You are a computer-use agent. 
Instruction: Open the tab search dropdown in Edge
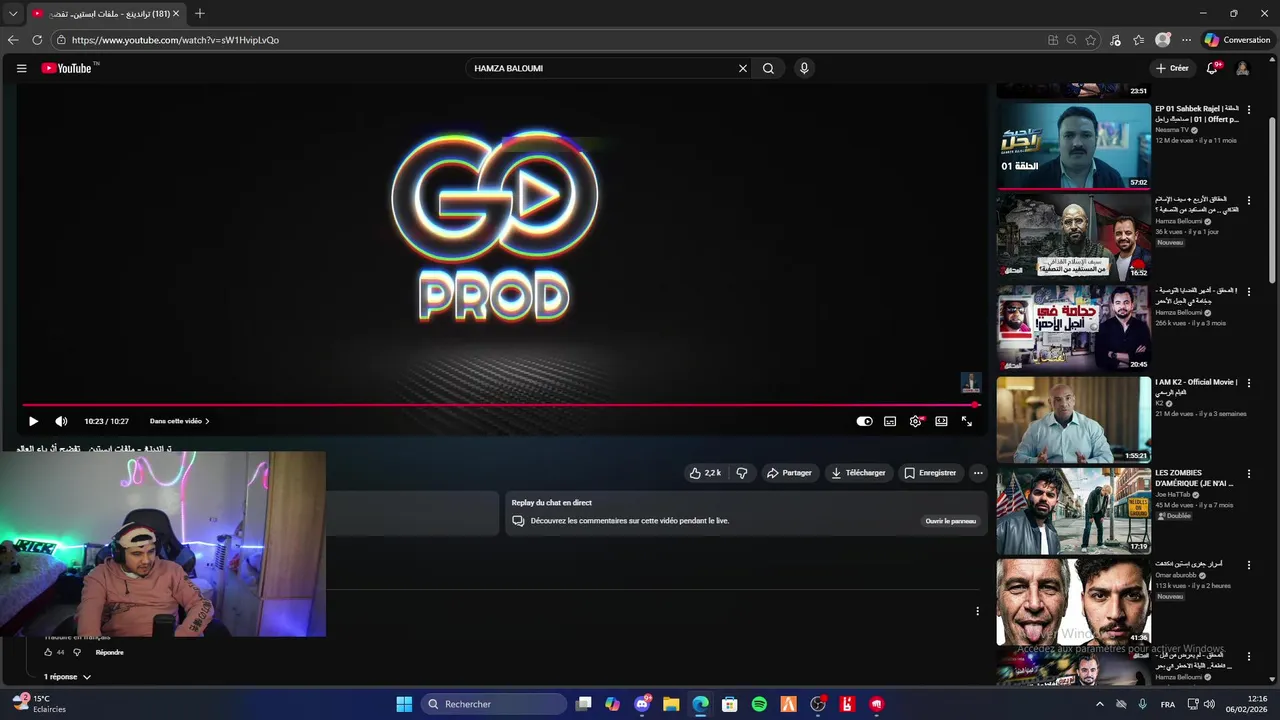pyautogui.click(x=13, y=13)
